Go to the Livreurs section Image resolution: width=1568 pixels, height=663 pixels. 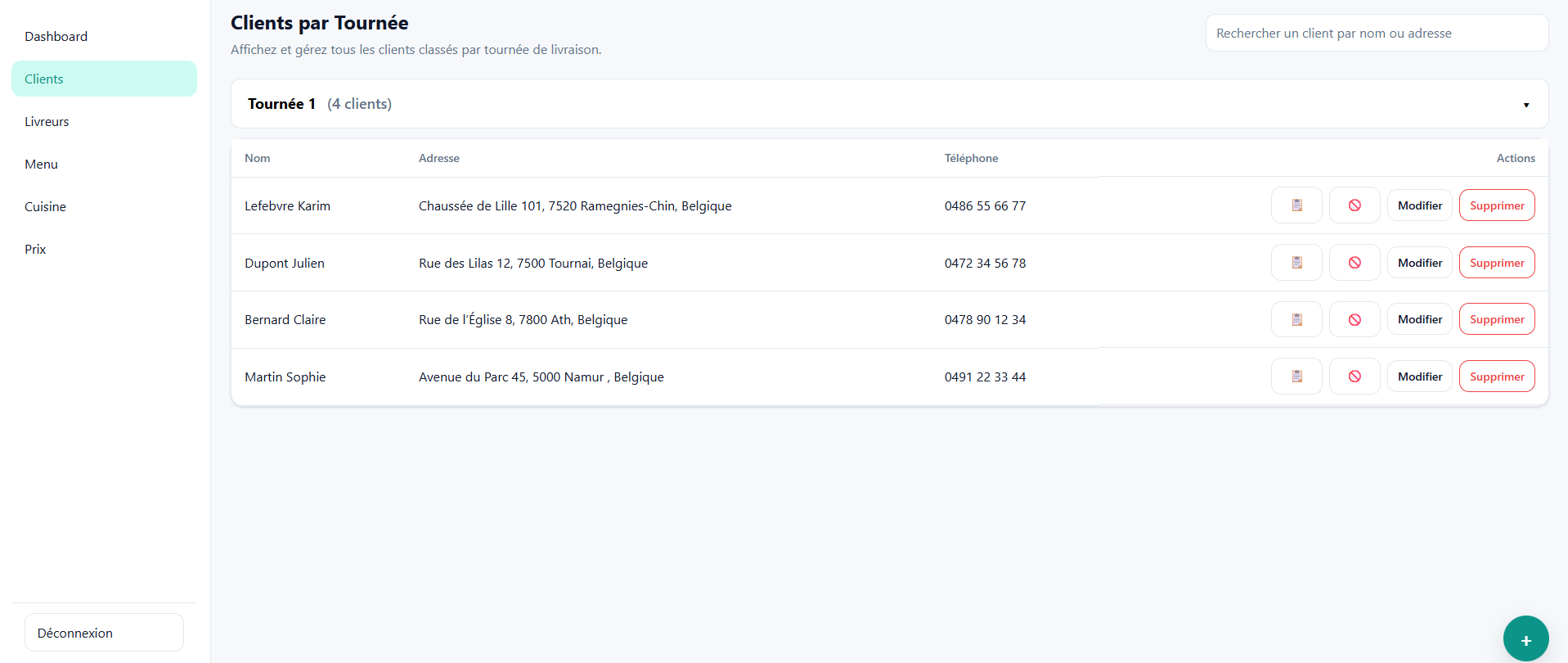coord(104,121)
